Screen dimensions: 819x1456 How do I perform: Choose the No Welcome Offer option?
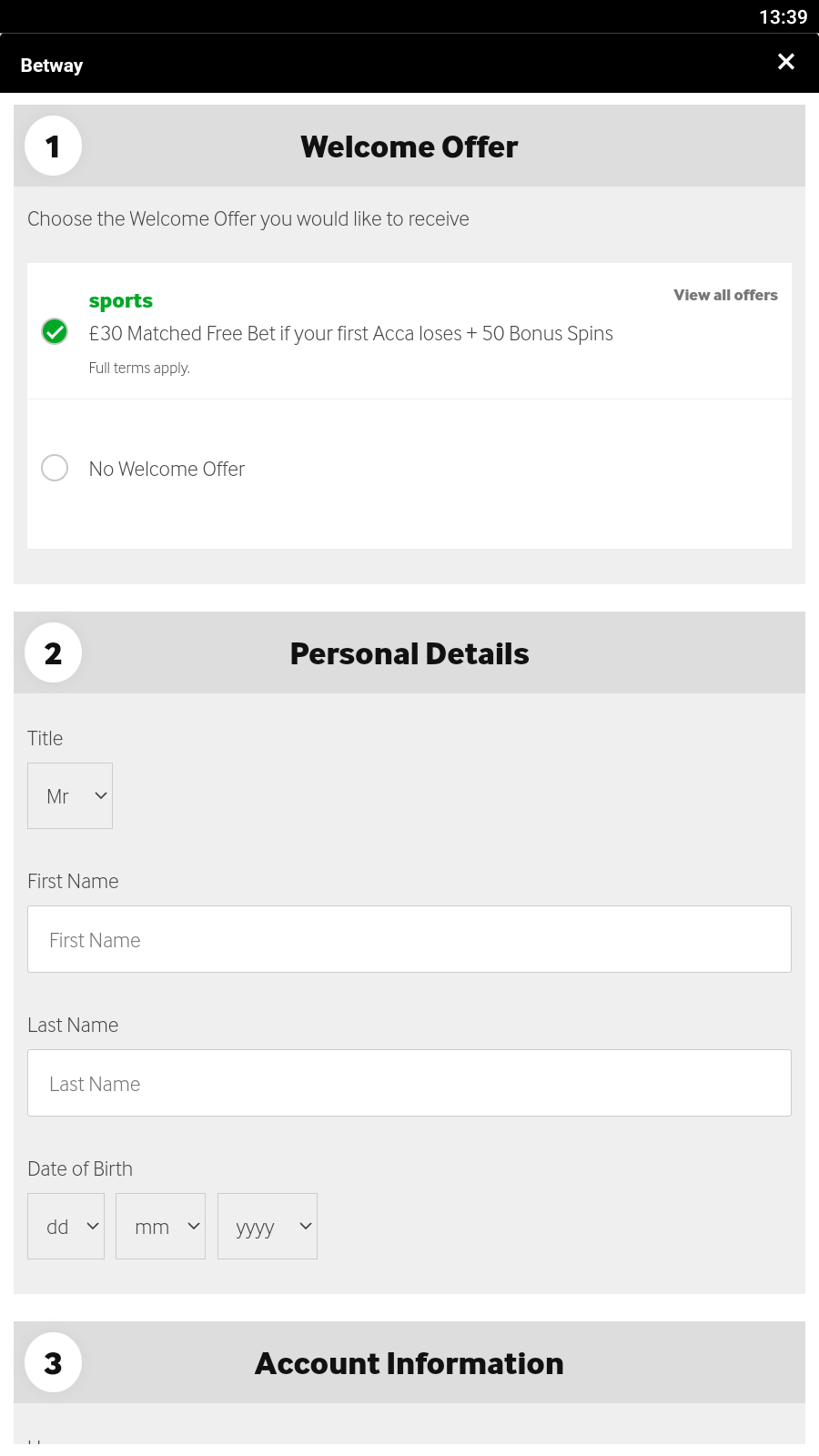55,468
